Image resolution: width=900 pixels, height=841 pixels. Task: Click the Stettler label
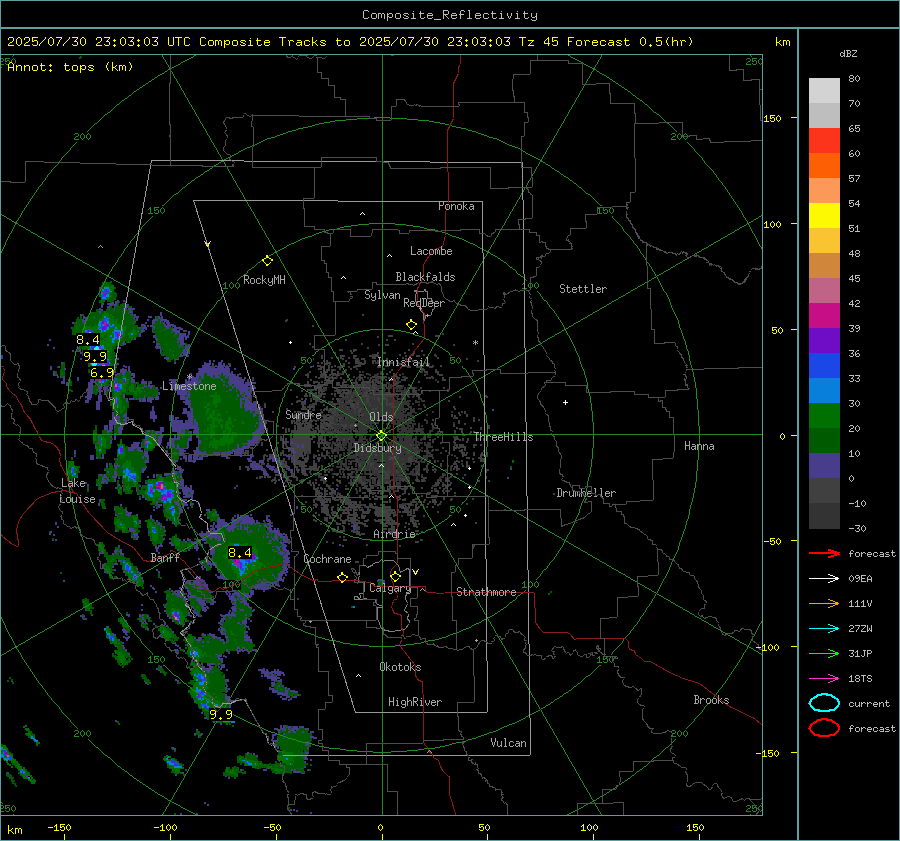pos(583,289)
